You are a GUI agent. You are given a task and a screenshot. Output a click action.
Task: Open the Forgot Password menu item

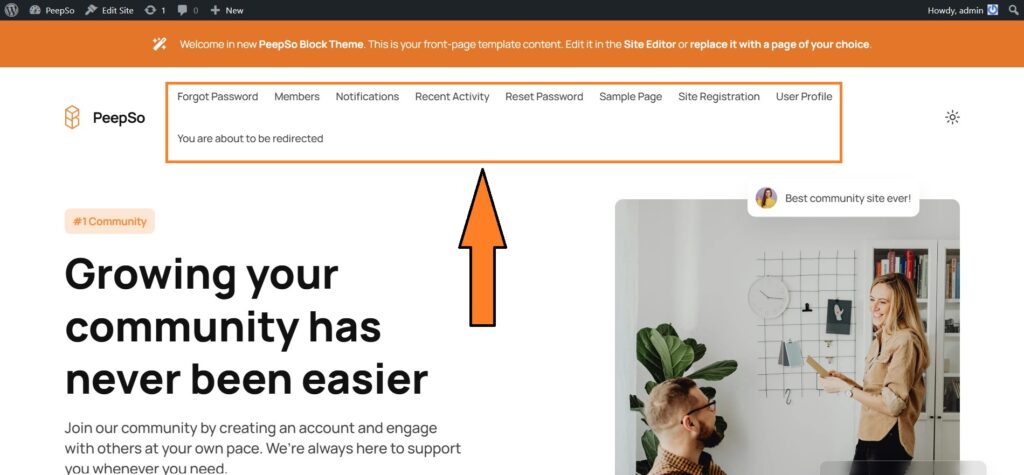click(217, 96)
